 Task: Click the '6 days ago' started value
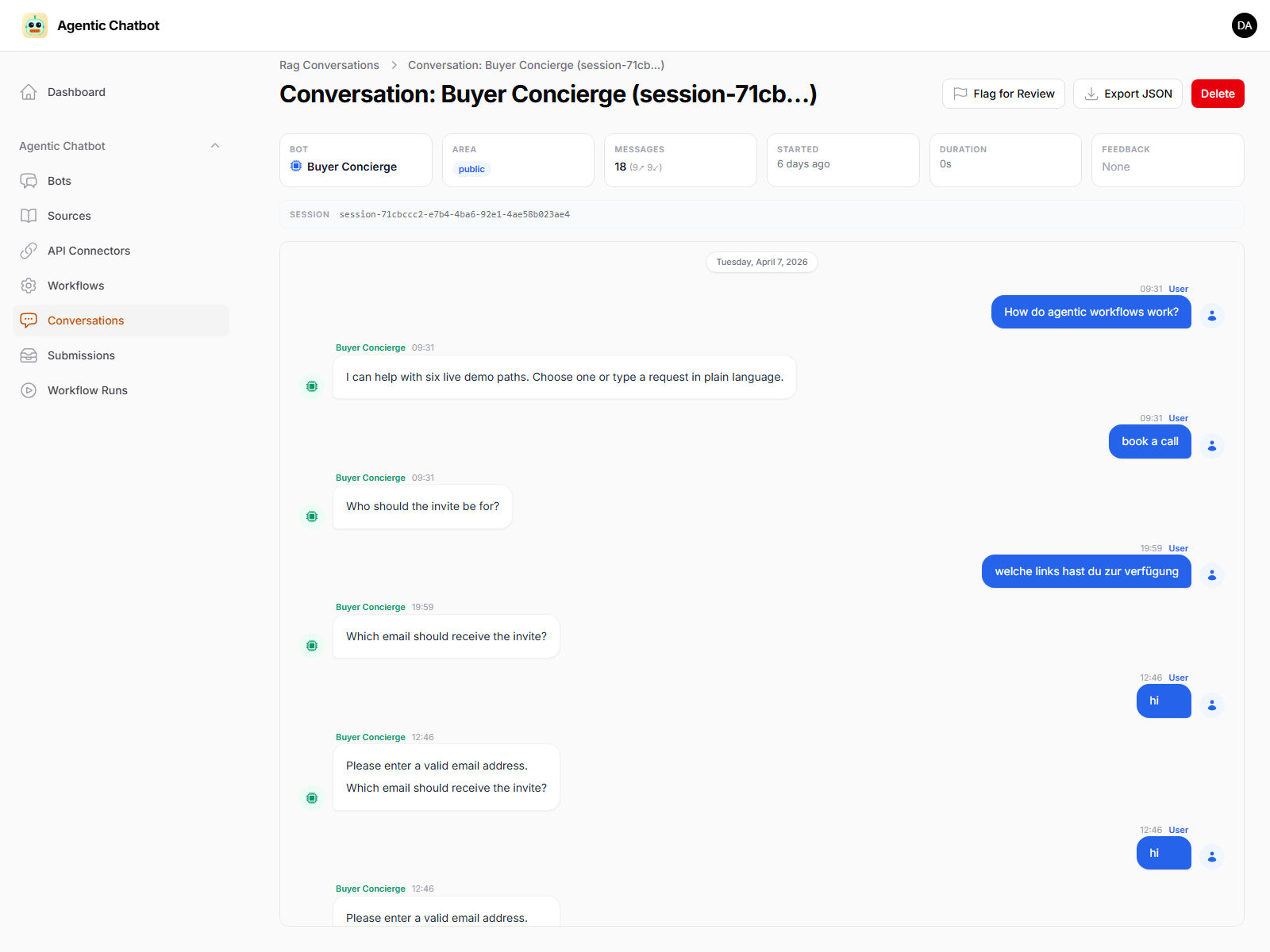[x=803, y=164]
